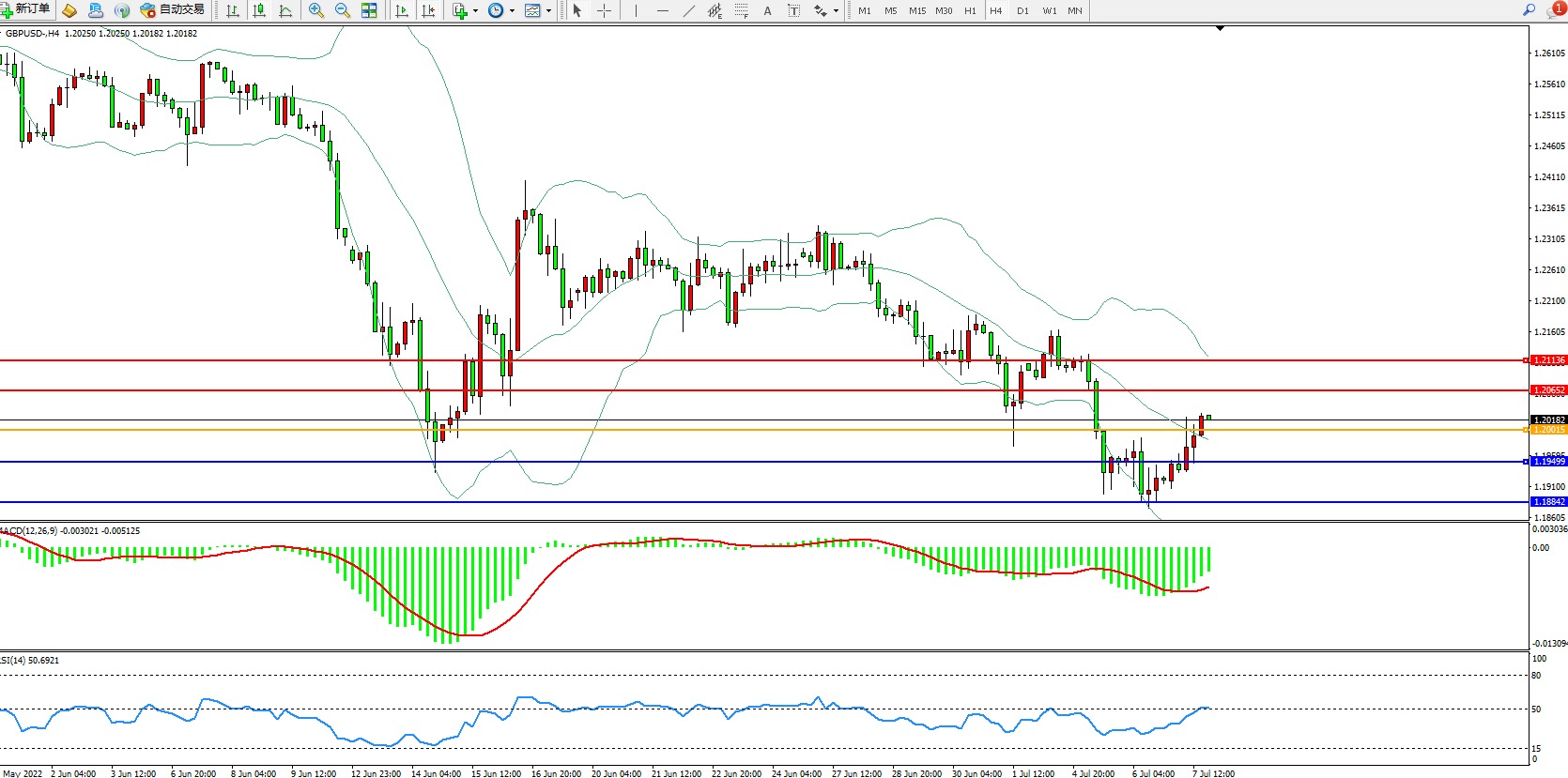Screen dimensions: 1568x778
Task: Select the crosshair tool
Action: (605, 10)
